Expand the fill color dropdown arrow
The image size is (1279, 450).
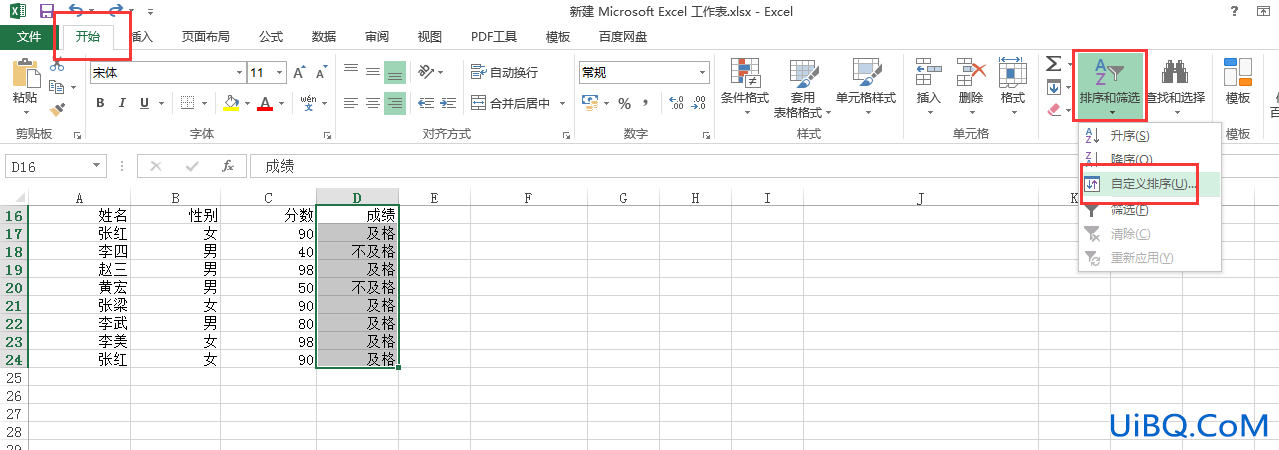[x=246, y=103]
